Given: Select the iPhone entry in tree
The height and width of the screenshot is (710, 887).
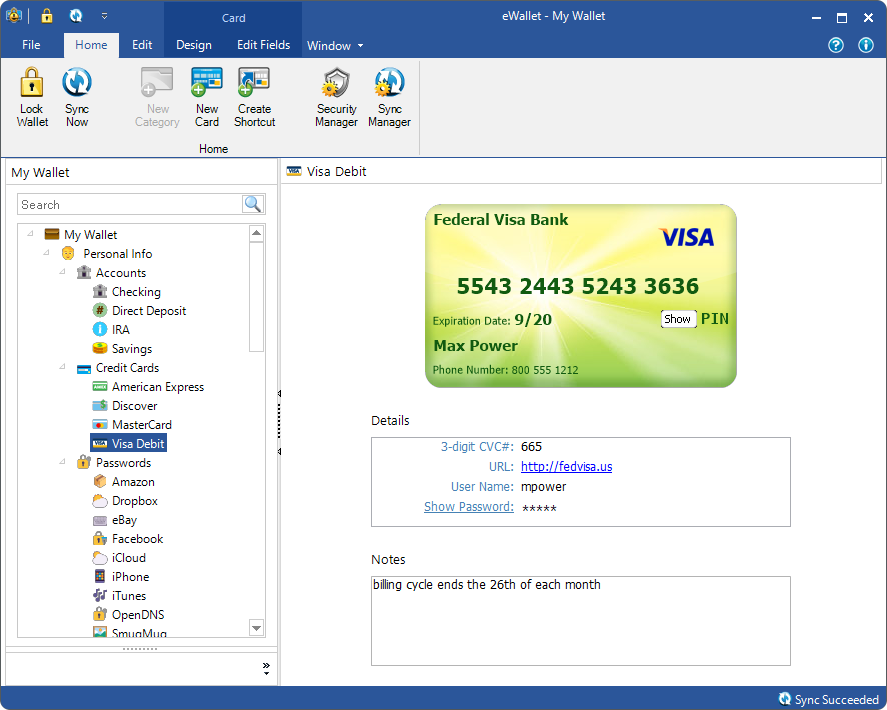Looking at the screenshot, I should coord(131,576).
